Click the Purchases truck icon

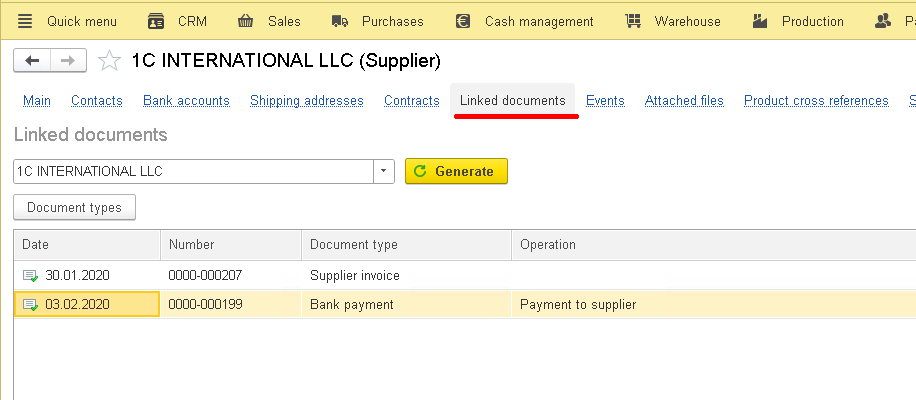point(340,21)
